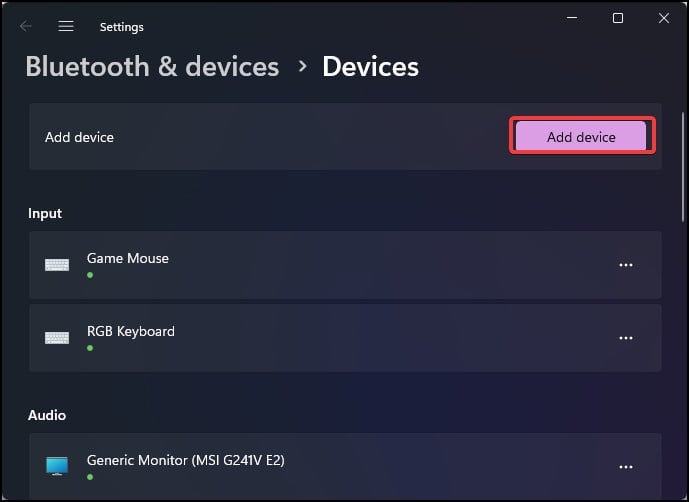The image size is (689, 502).
Task: Open more options for RGB Keyboard
Action: coord(626,338)
